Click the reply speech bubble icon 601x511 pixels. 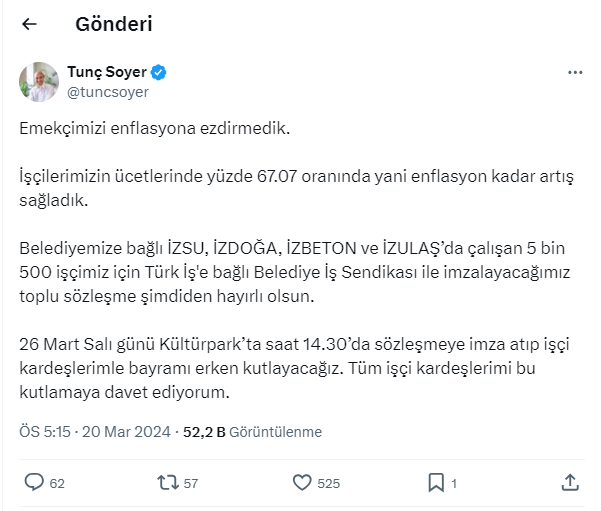point(33,482)
